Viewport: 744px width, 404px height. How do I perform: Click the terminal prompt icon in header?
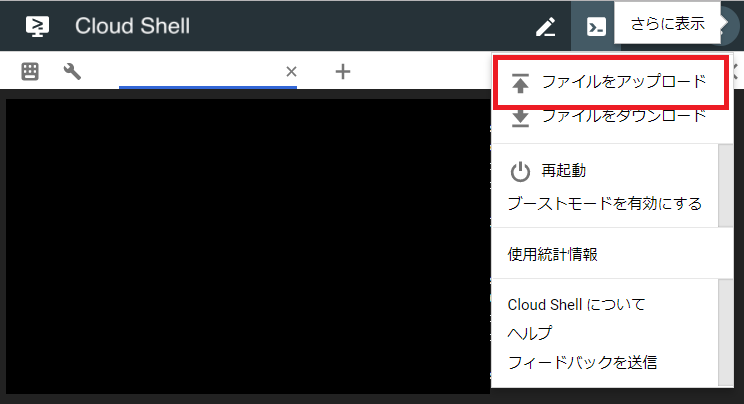[596, 27]
